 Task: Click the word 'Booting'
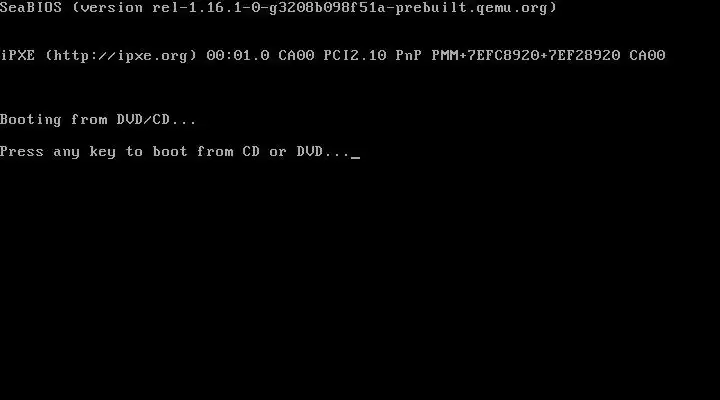pyautogui.click(x=31, y=120)
